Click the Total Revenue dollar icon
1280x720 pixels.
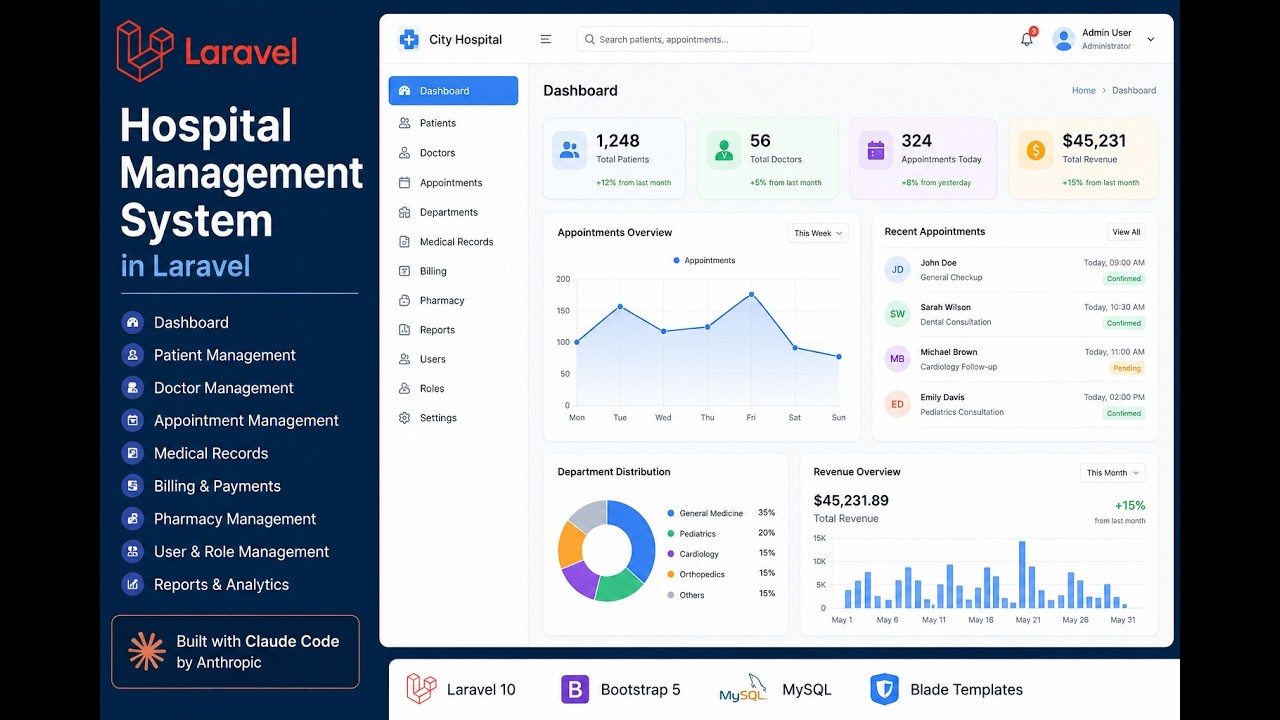(x=1036, y=150)
